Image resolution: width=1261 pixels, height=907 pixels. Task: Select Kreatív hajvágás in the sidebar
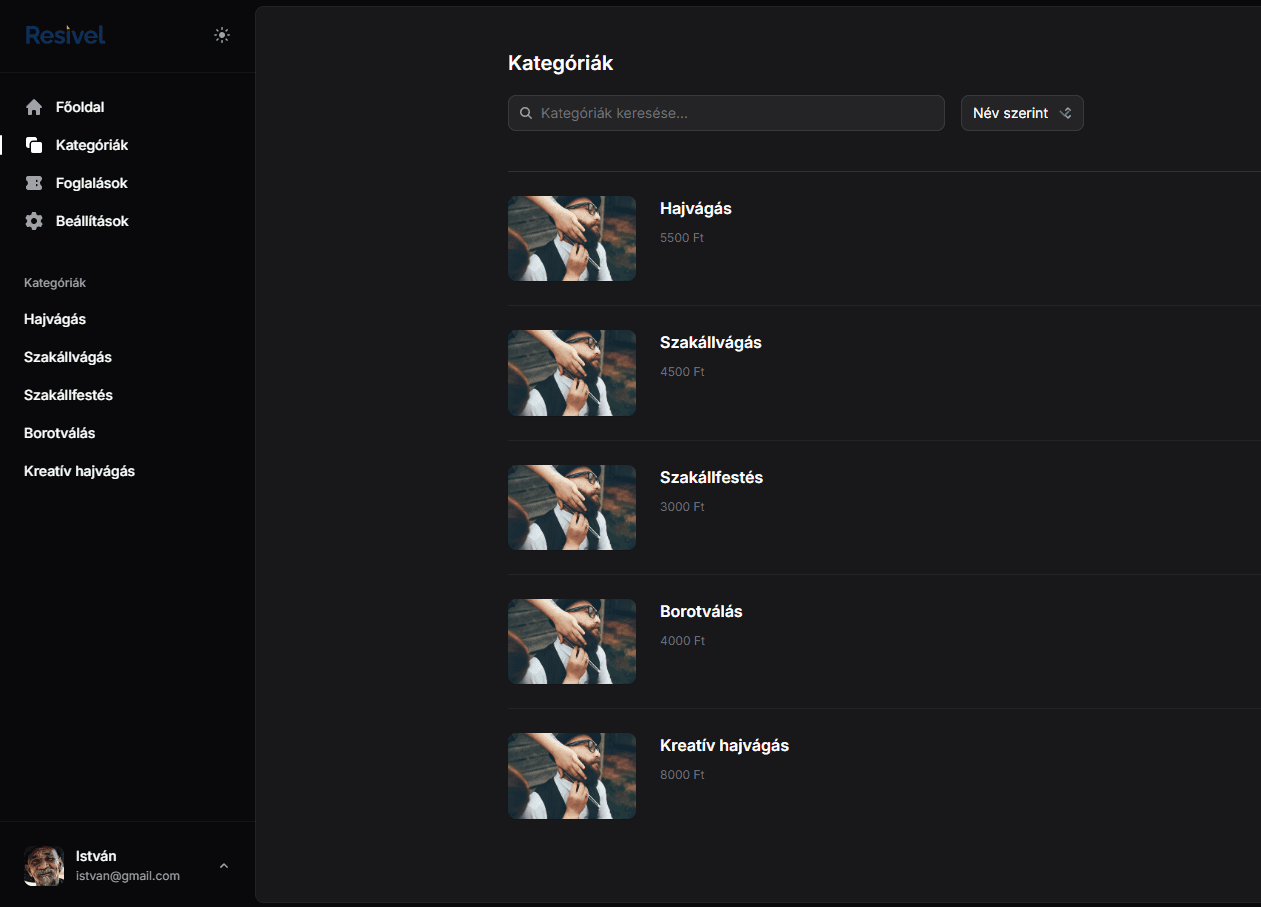[x=79, y=471]
